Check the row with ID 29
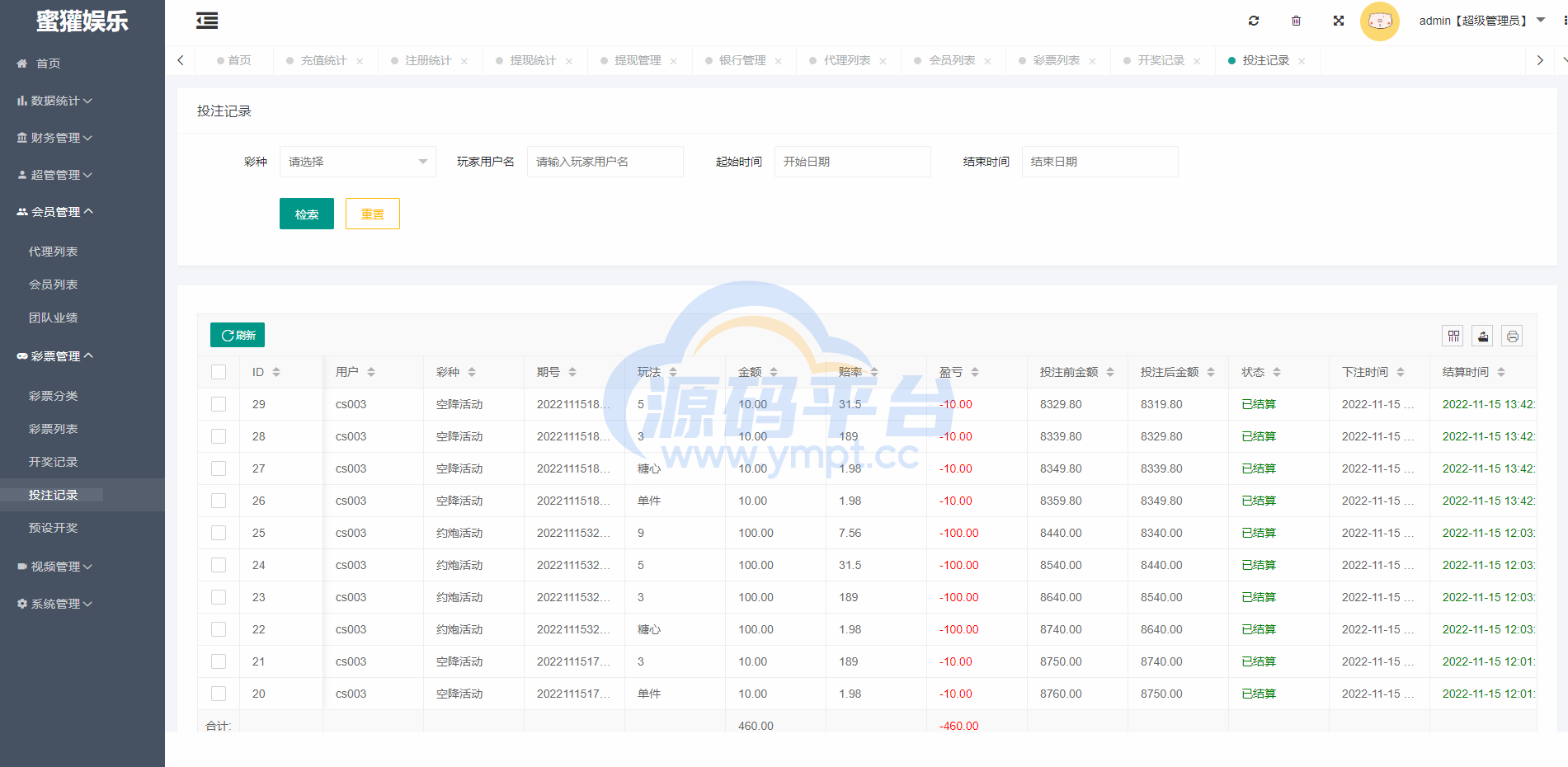 [219, 404]
